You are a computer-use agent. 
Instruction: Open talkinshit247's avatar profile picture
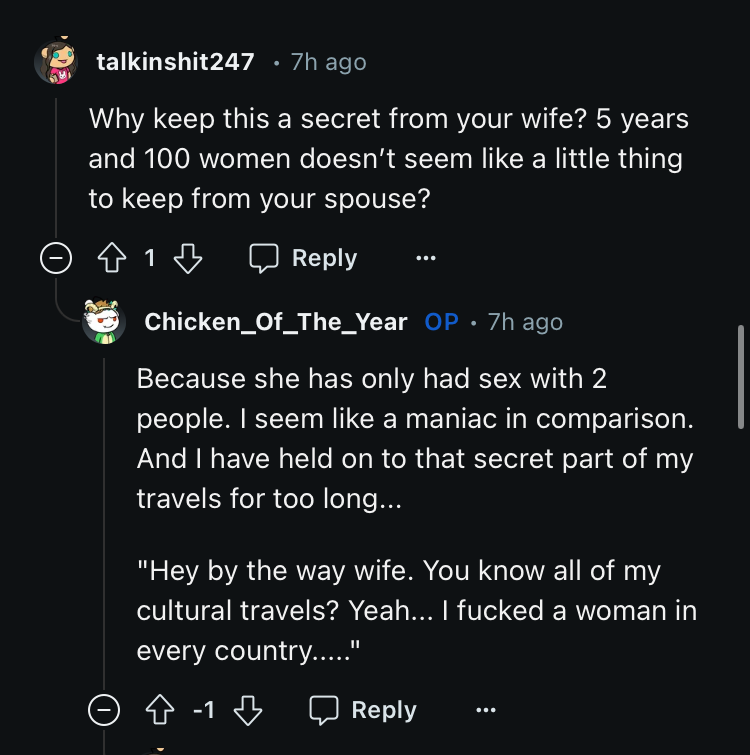click(56, 63)
